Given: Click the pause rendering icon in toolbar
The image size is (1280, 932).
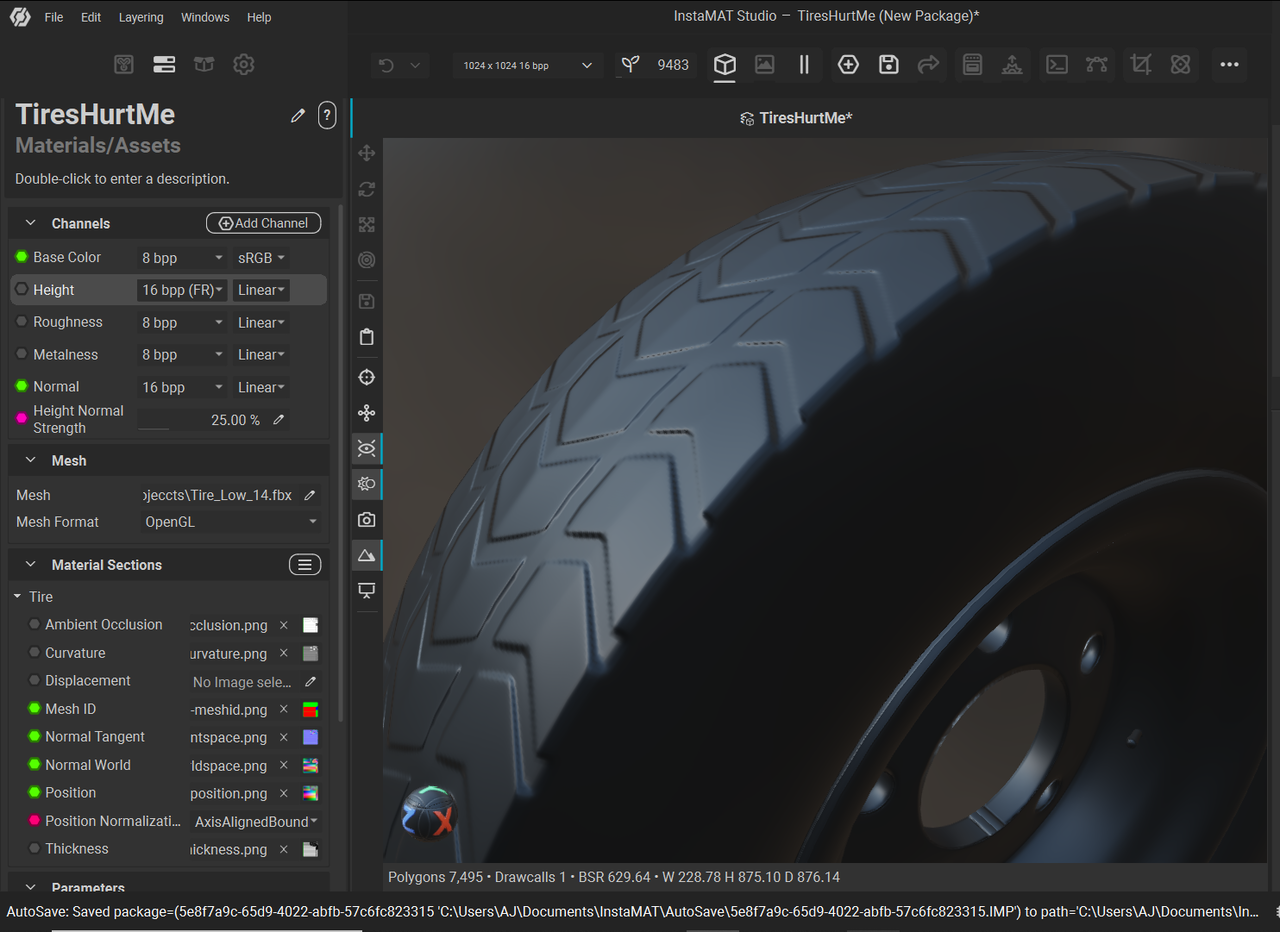Looking at the screenshot, I should (x=804, y=65).
